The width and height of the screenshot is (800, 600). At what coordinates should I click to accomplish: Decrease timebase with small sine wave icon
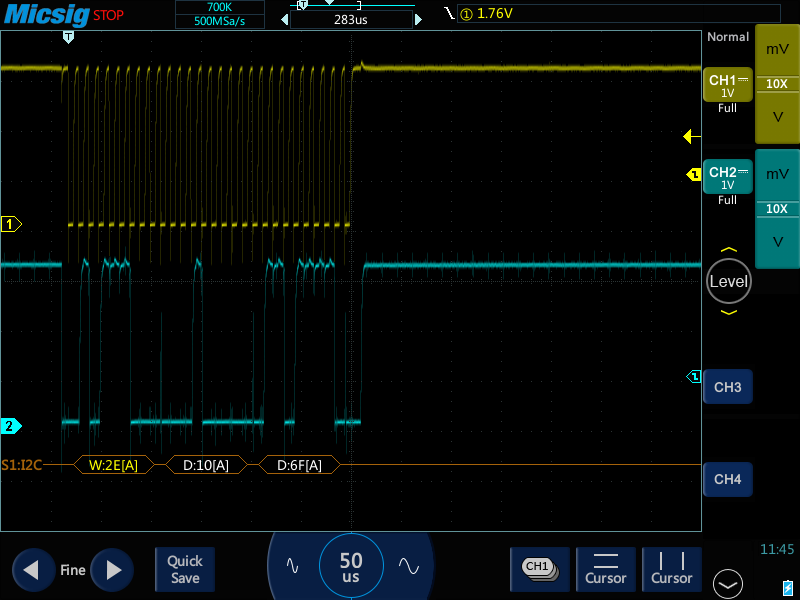pyautogui.click(x=292, y=565)
